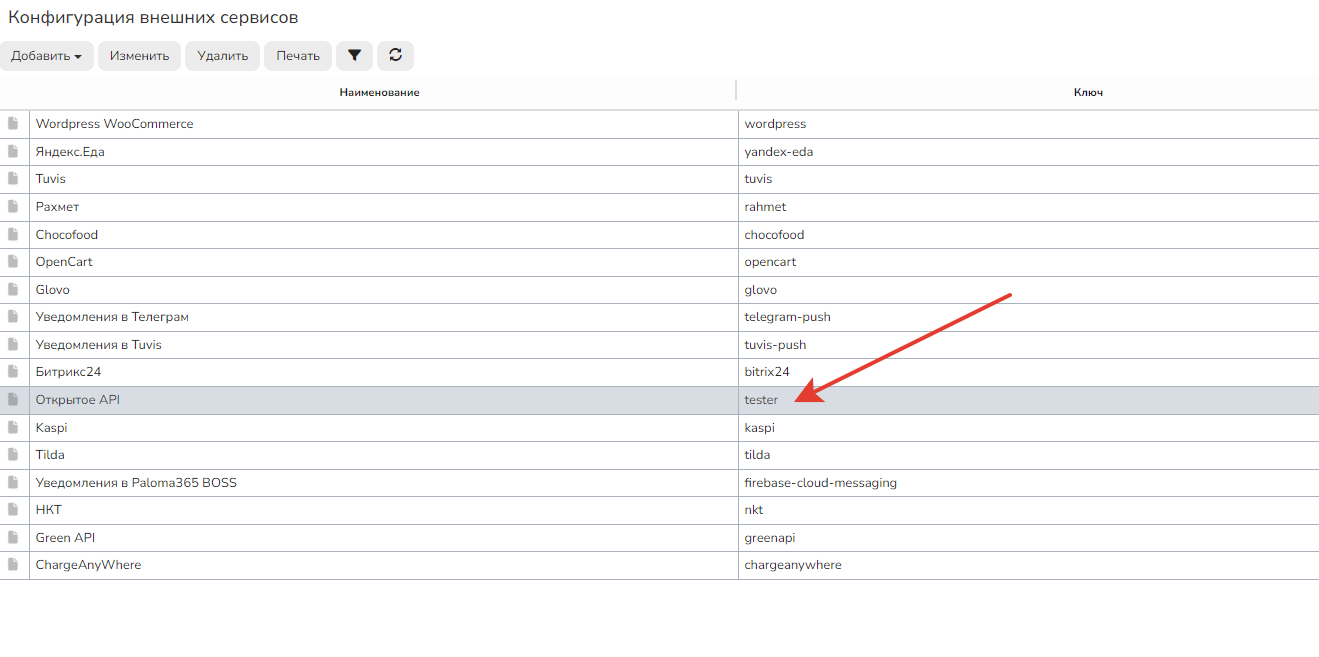Click the file icon next to Glovo
The height and width of the screenshot is (657, 1319).
[13, 290]
